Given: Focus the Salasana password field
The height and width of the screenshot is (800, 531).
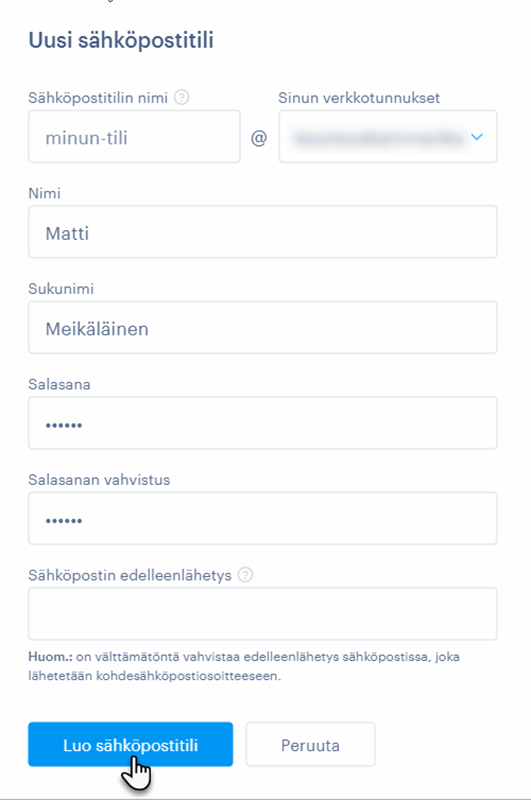Looking at the screenshot, I should (263, 422).
